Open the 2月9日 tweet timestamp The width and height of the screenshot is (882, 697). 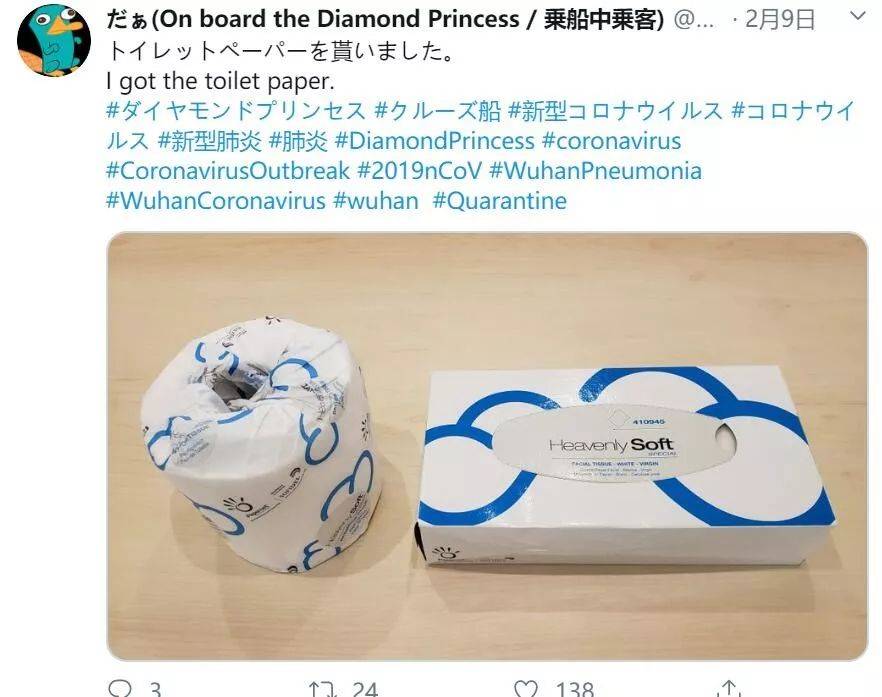[780, 20]
